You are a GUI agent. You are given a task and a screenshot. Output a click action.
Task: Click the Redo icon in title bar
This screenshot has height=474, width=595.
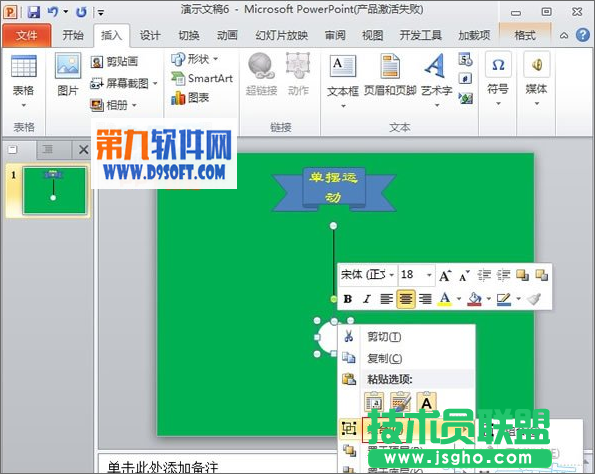pyautogui.click(x=81, y=12)
